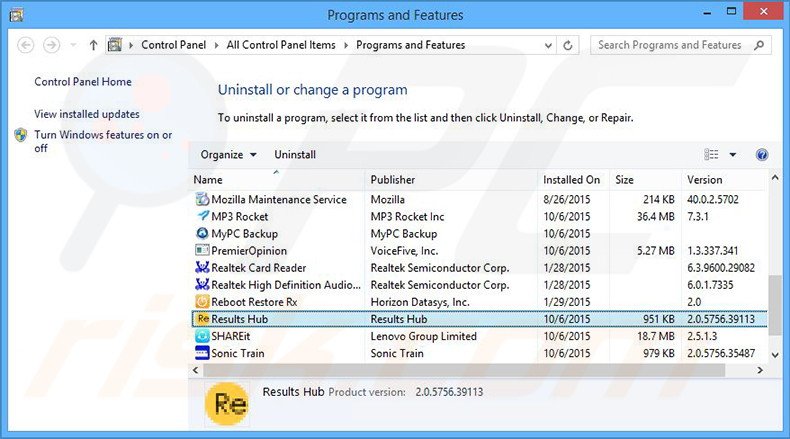Click the 951 KB size cell

[x=658, y=319]
